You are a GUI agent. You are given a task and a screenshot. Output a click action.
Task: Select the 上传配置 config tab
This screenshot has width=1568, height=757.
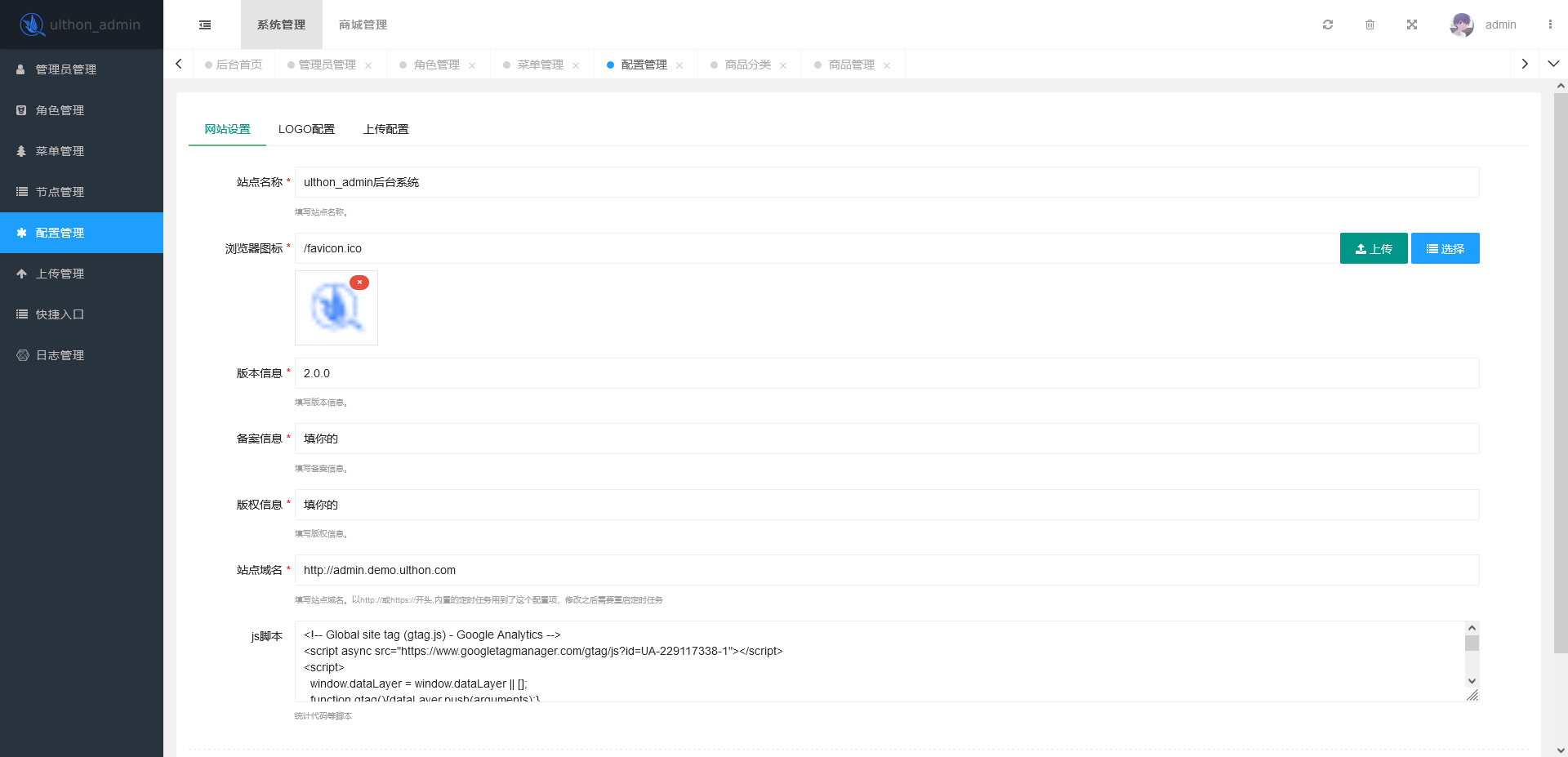click(386, 129)
